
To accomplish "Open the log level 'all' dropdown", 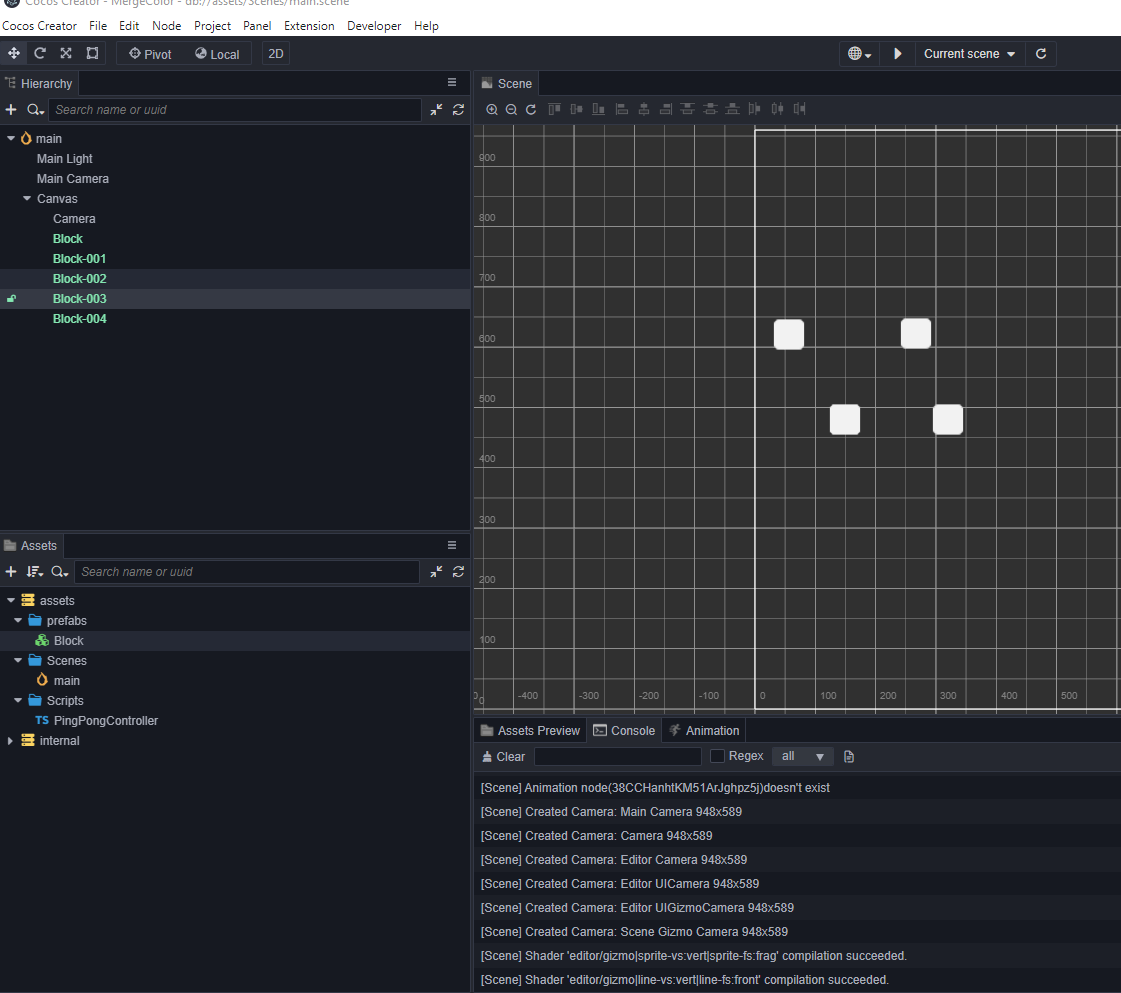I will pos(803,757).
